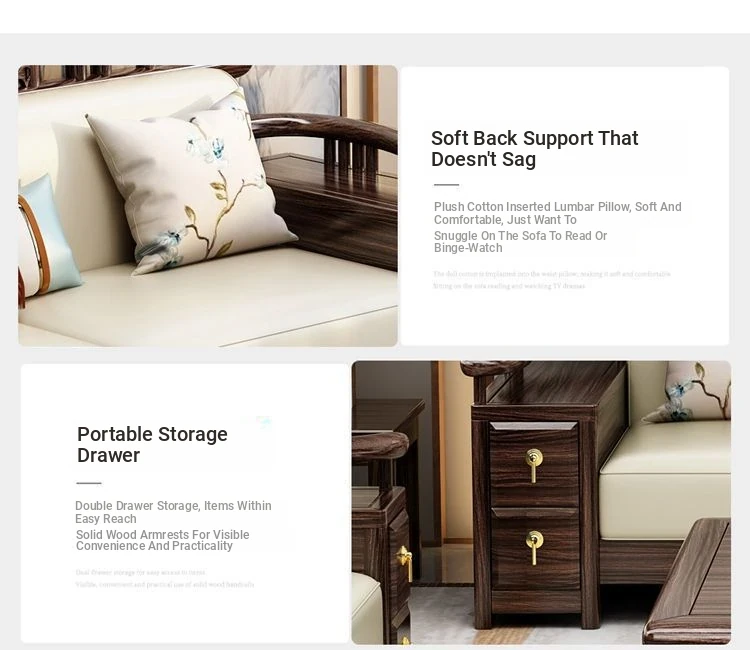Select the 'Soft Back Support That Doesn't Sag' heading
Viewport: 750px width, 650px height.
[x=534, y=149]
